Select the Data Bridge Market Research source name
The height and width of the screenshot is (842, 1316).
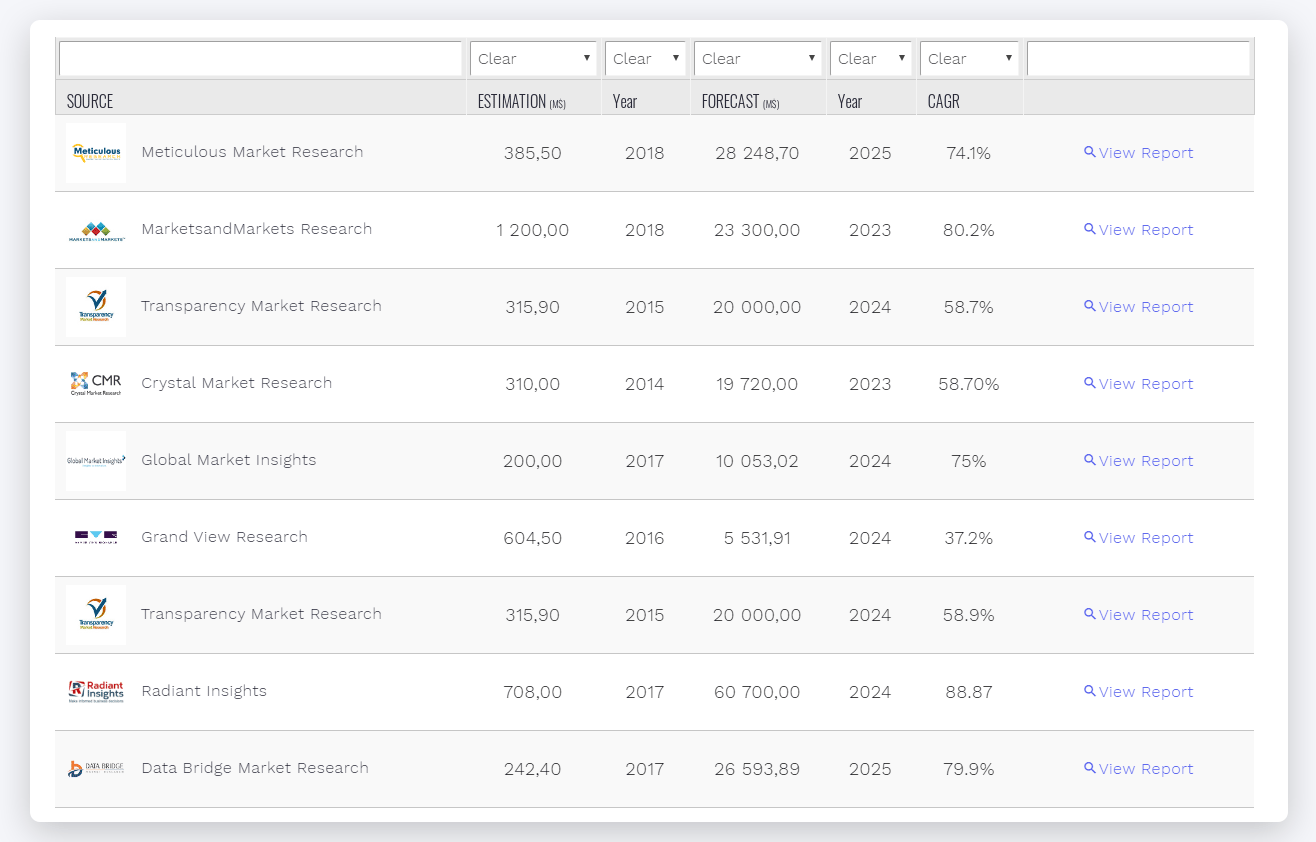255,768
